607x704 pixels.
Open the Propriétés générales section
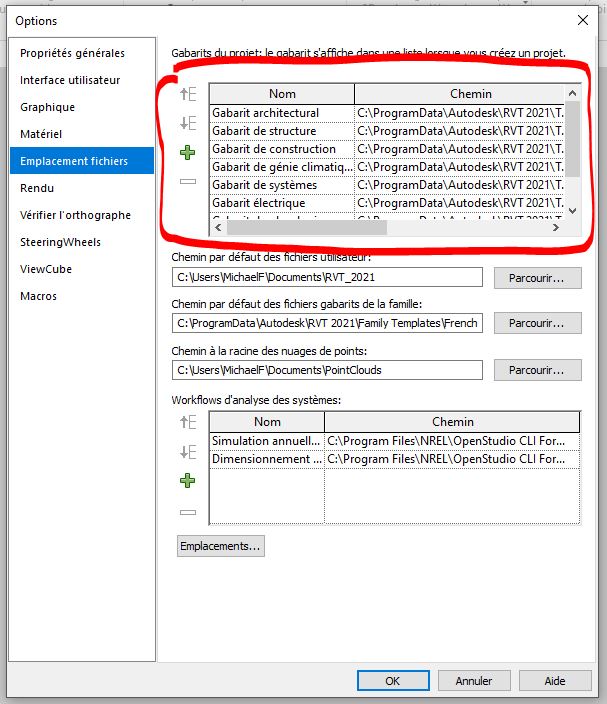click(72, 53)
